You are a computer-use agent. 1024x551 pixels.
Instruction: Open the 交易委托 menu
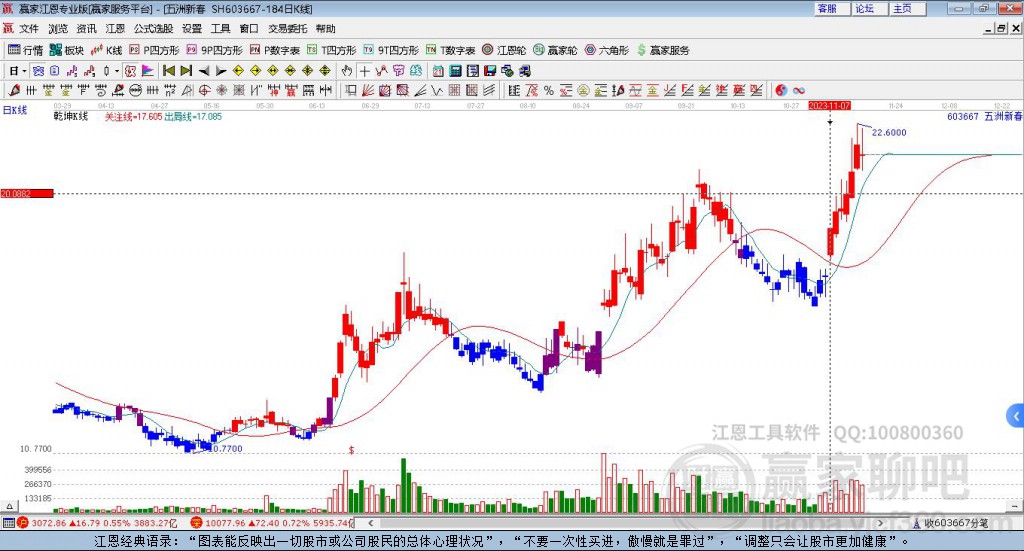(287, 29)
